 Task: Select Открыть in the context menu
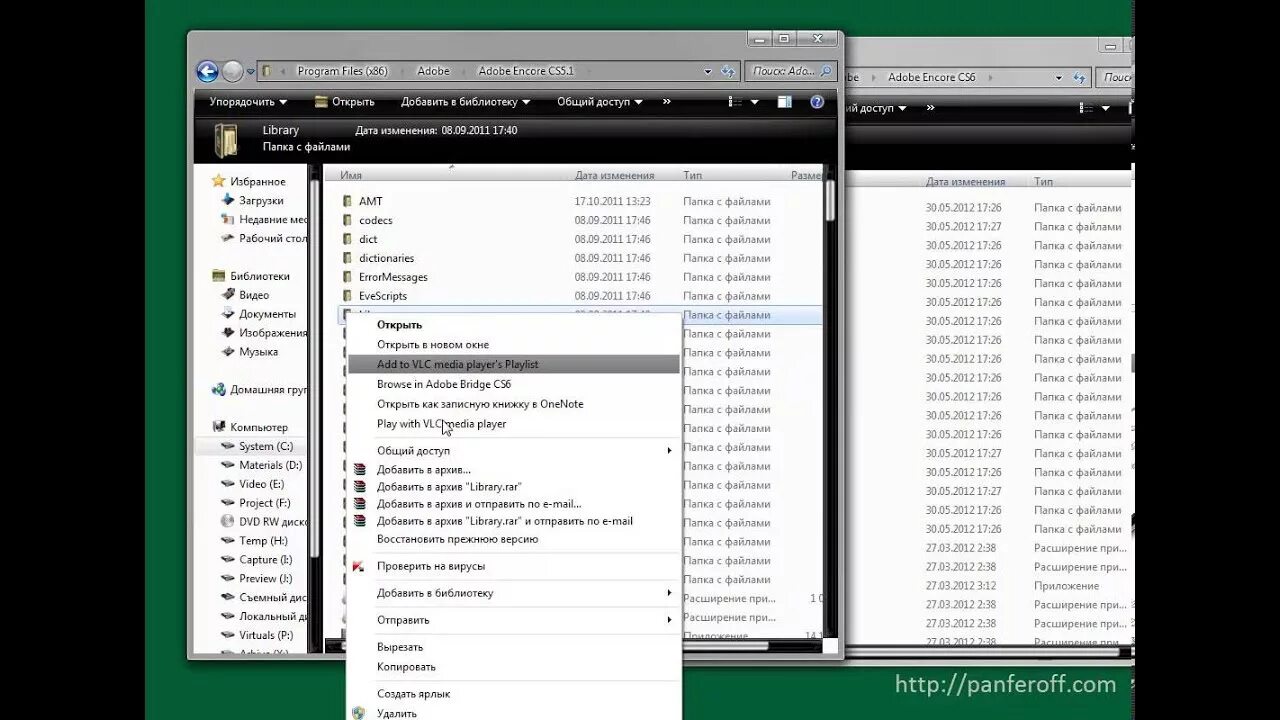(513, 325)
